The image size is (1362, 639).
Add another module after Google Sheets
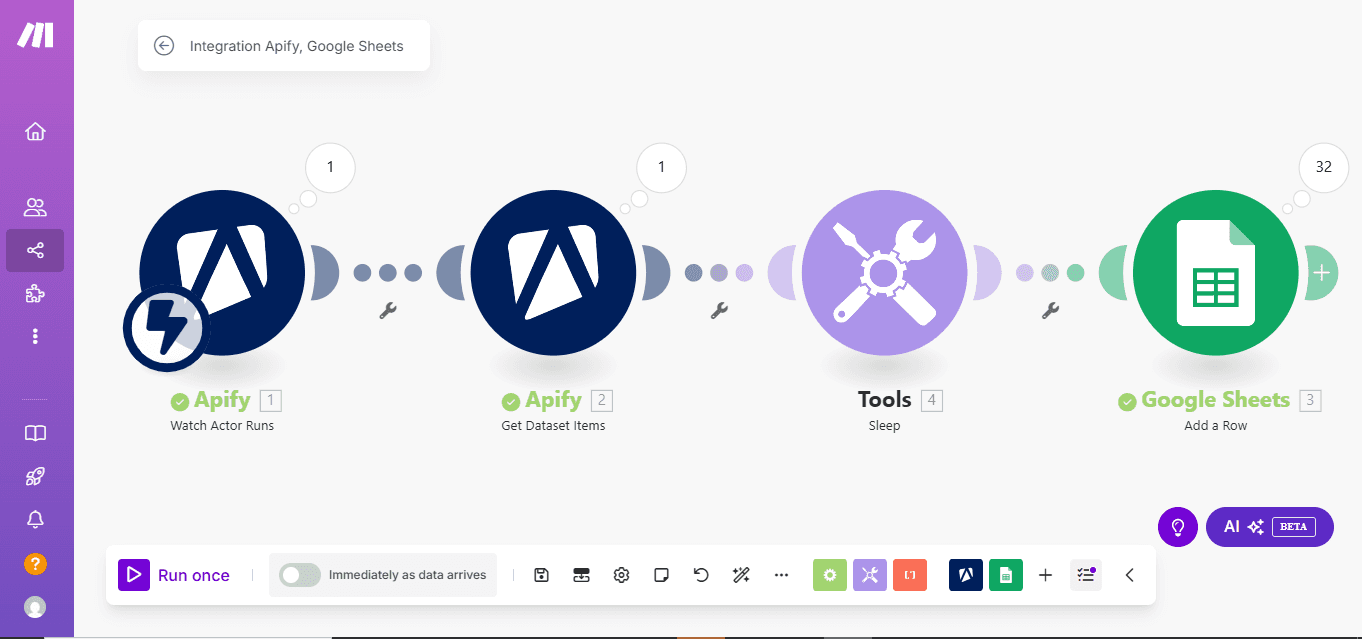coord(1322,272)
